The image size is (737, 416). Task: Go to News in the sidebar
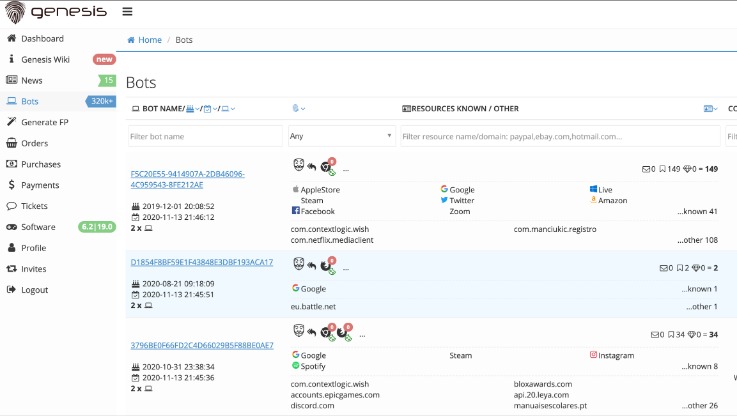[x=31, y=80]
